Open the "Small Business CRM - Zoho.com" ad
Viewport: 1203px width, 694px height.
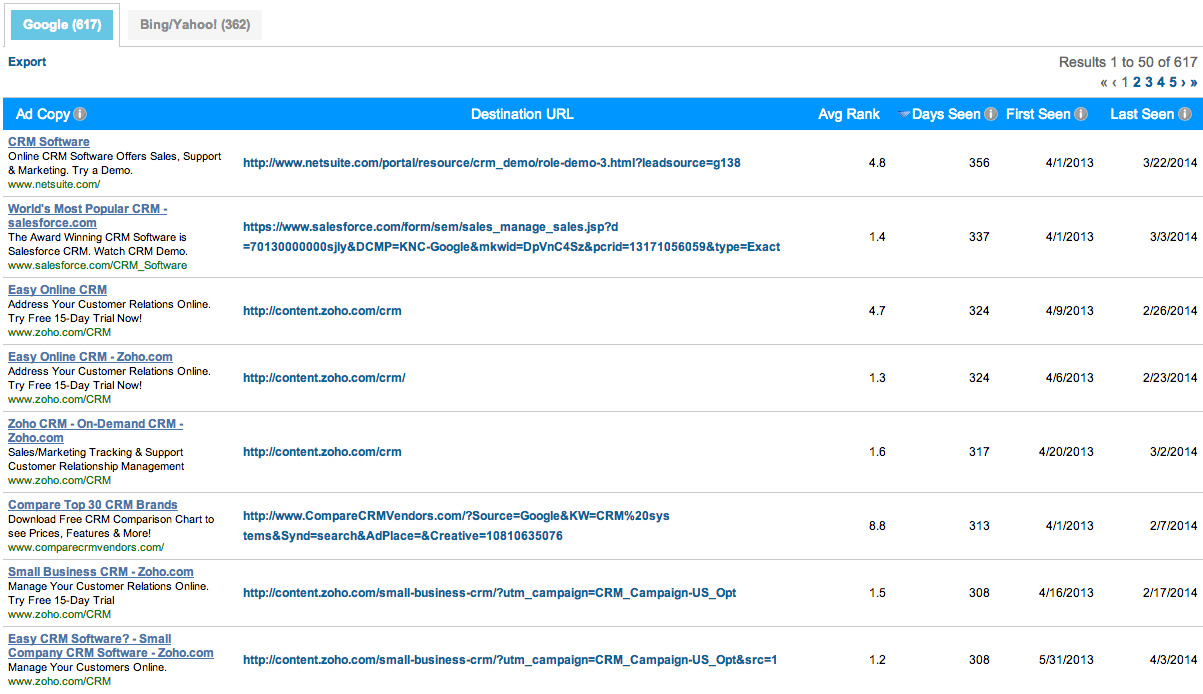(x=101, y=572)
